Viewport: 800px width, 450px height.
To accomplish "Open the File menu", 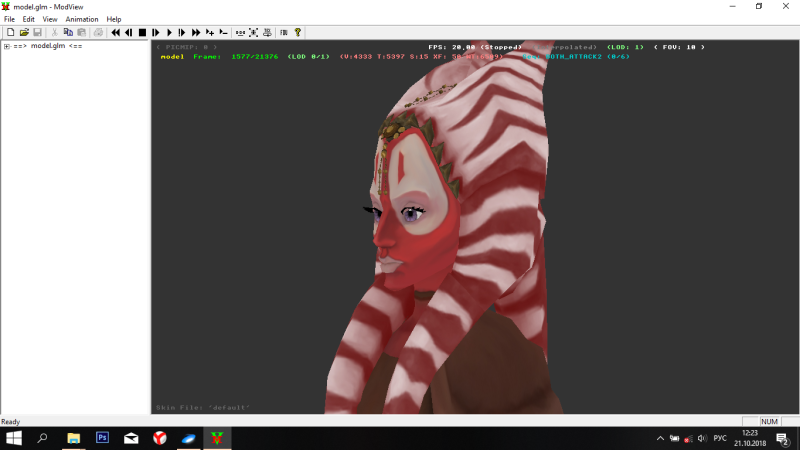I will 9,19.
